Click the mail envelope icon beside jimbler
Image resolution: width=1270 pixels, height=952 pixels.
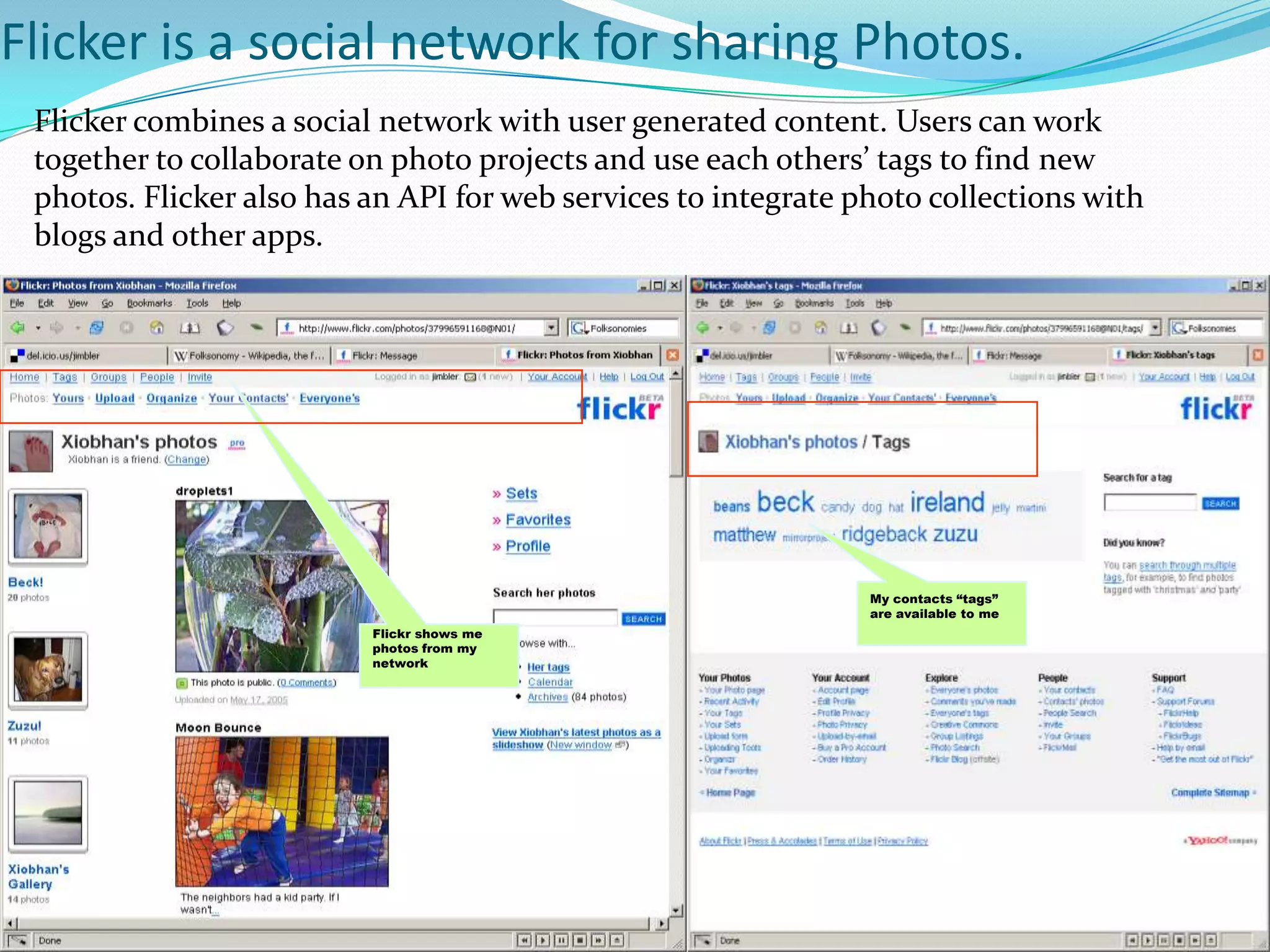click(x=470, y=377)
